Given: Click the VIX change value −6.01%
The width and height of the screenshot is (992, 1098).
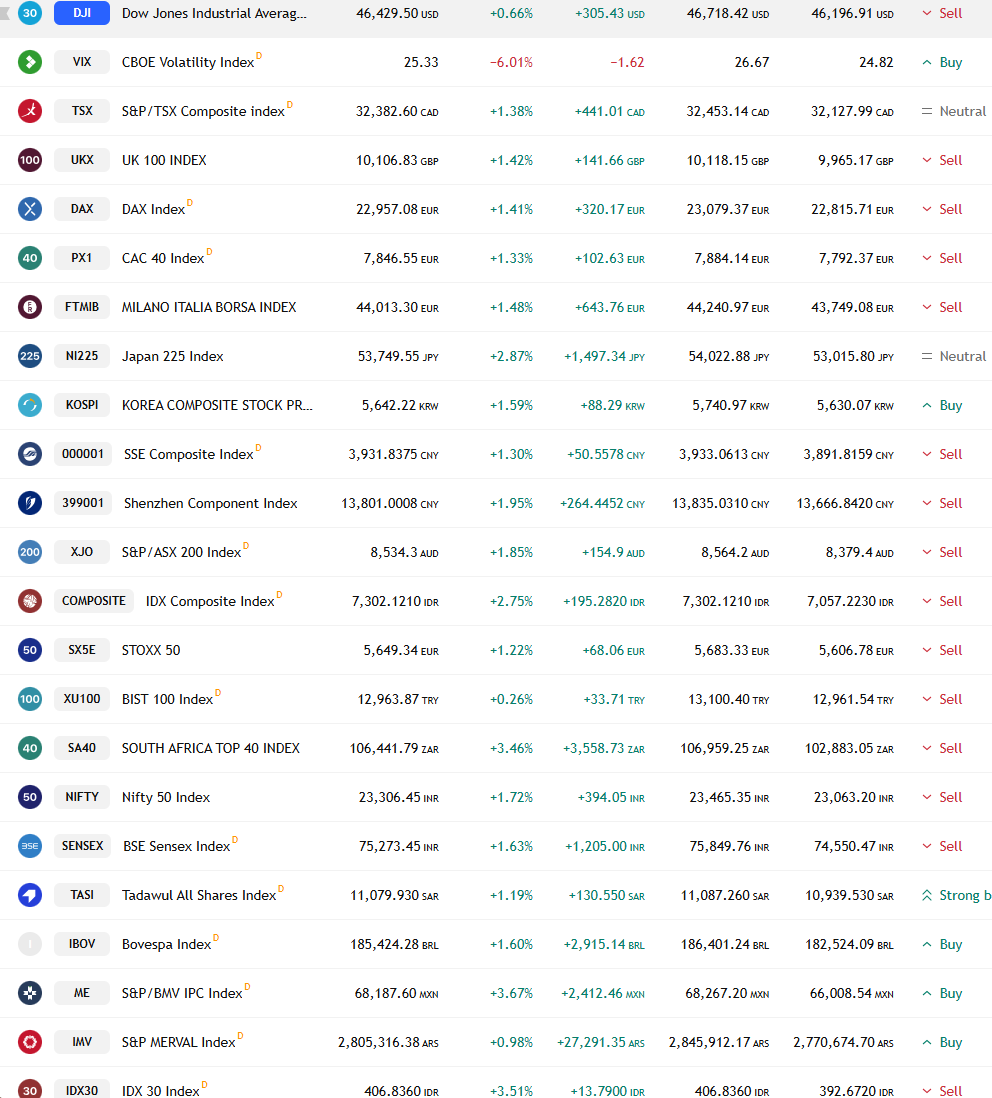Looking at the screenshot, I should (511, 62).
